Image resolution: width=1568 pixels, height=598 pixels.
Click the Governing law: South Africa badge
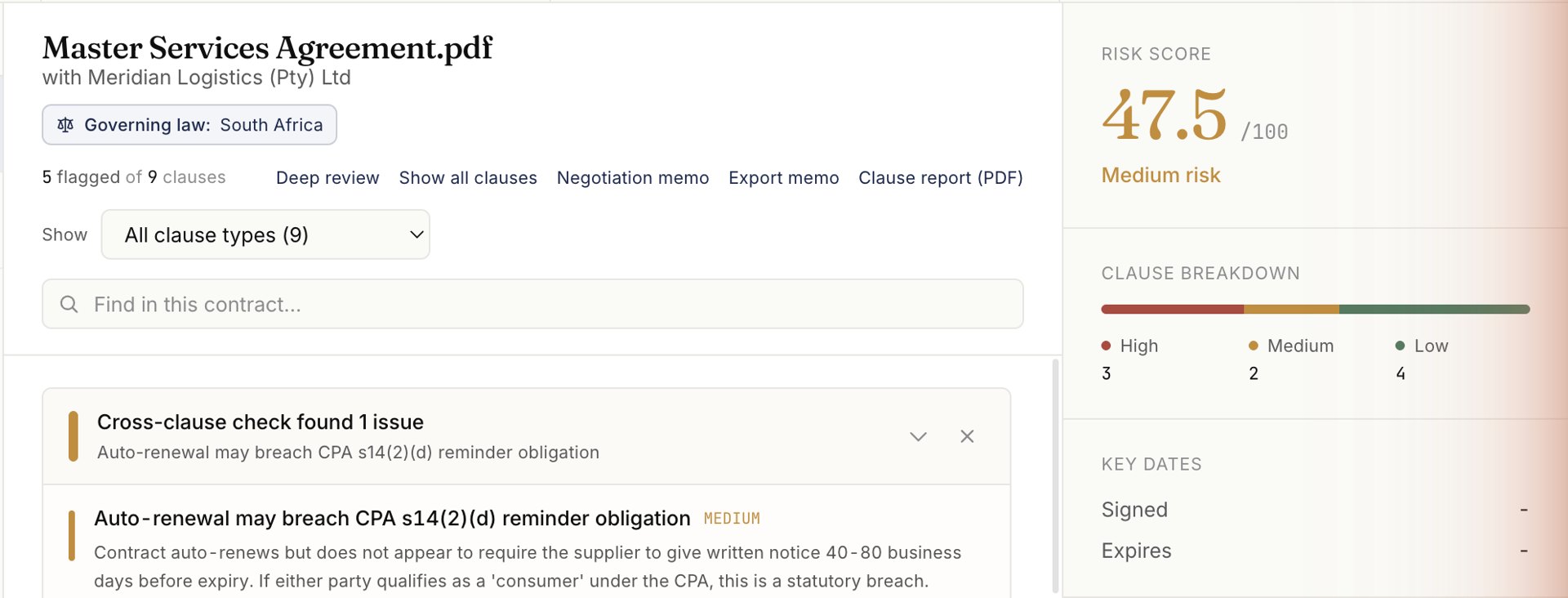point(189,125)
